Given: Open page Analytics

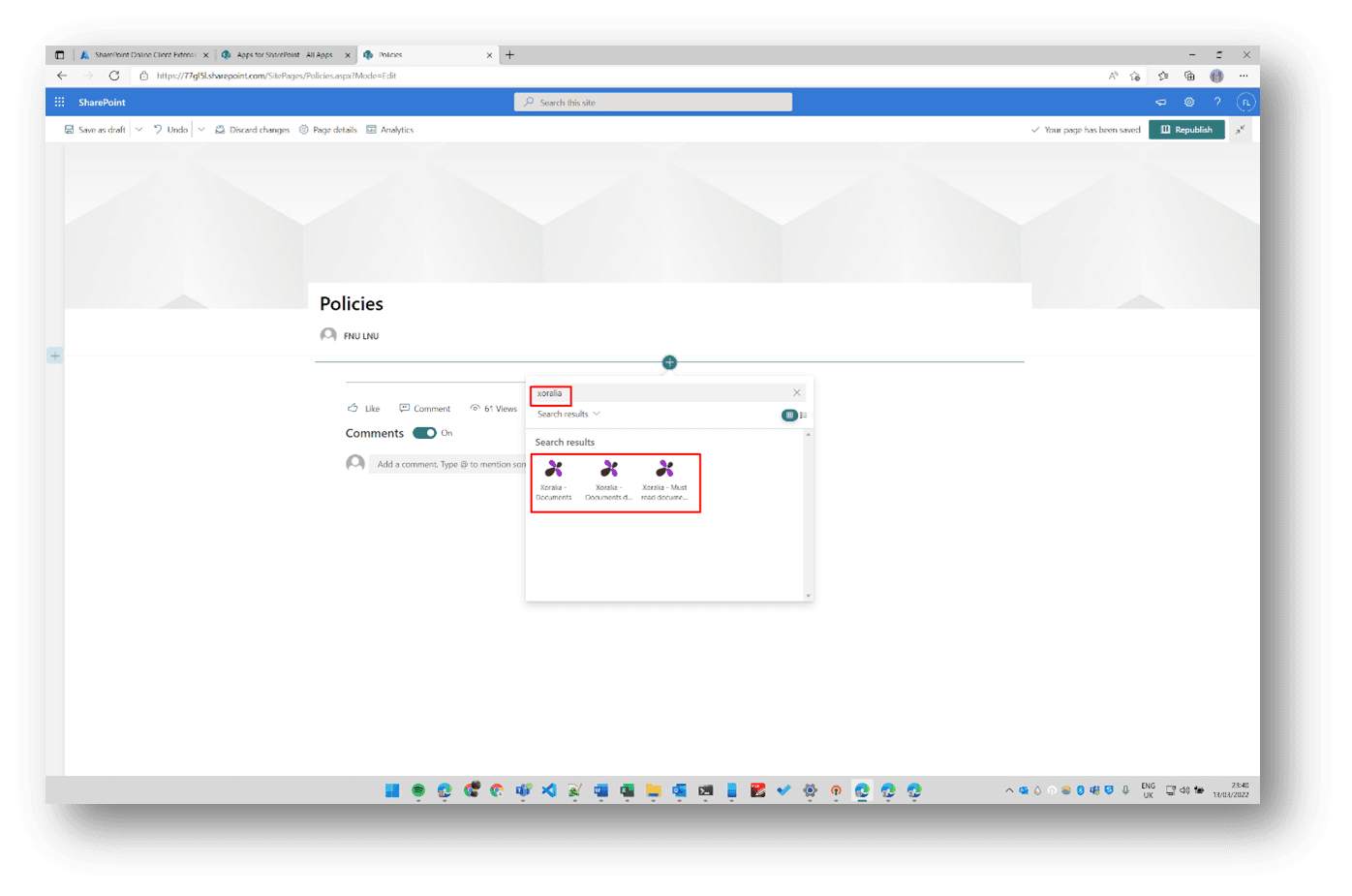Looking at the screenshot, I should (389, 130).
